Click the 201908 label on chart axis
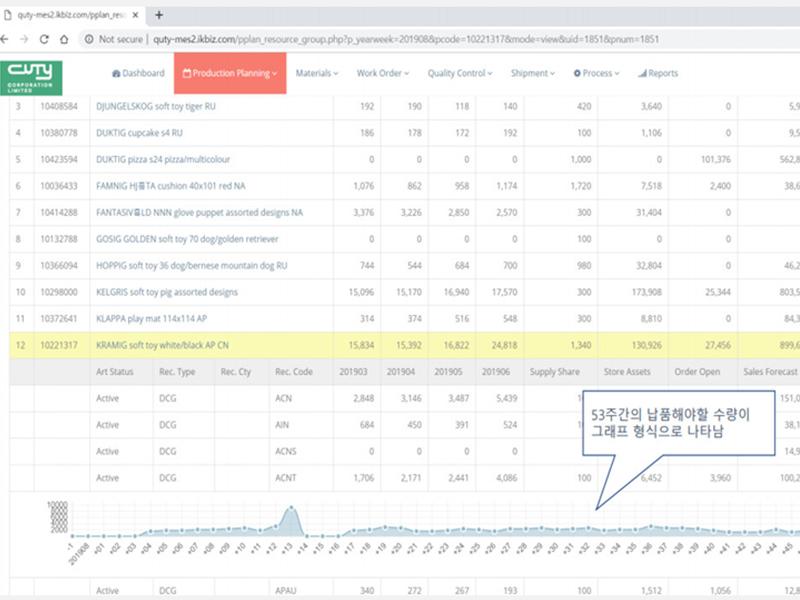800x600 pixels. pos(79,556)
